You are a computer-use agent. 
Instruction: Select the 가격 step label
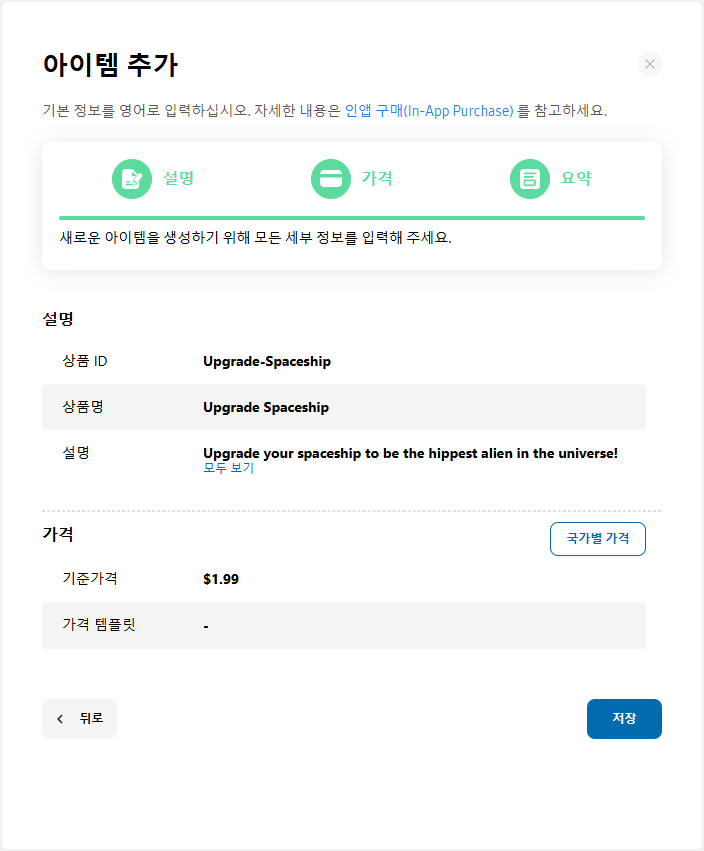point(377,178)
